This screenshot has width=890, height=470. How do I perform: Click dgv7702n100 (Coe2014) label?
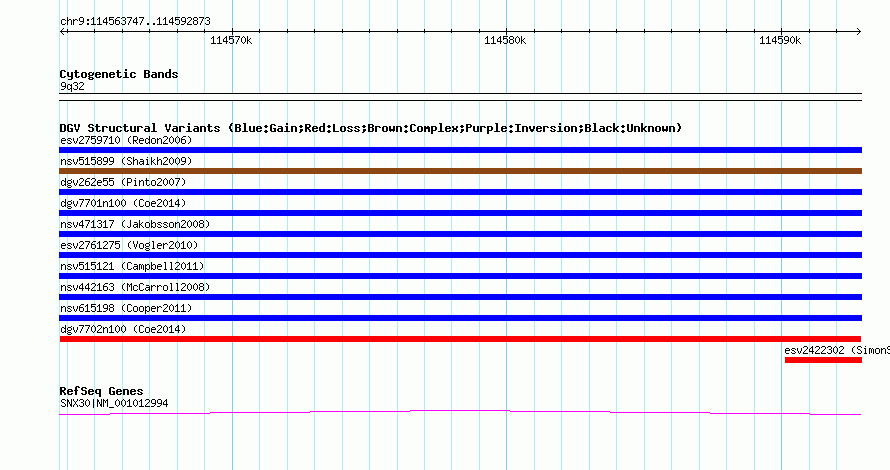pyautogui.click(x=123, y=329)
